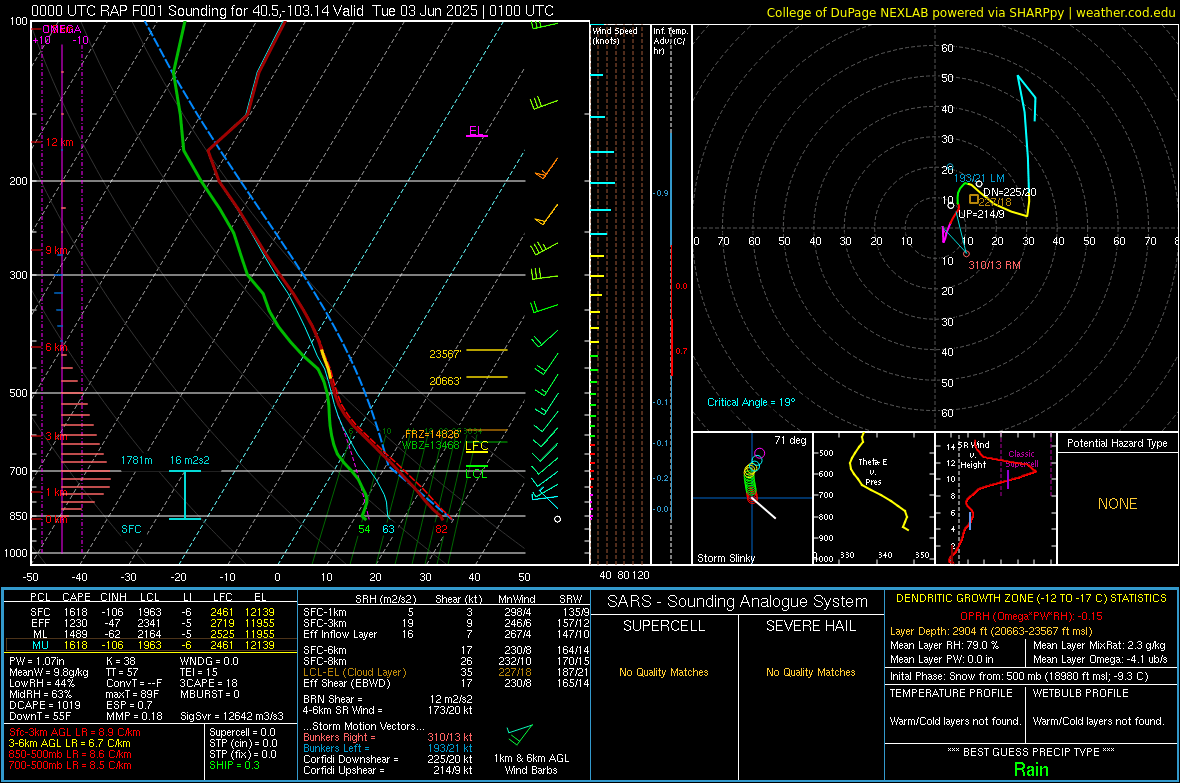Click the sounding title with valid time
Viewport: 1180px width, 783px height.
(292, 11)
